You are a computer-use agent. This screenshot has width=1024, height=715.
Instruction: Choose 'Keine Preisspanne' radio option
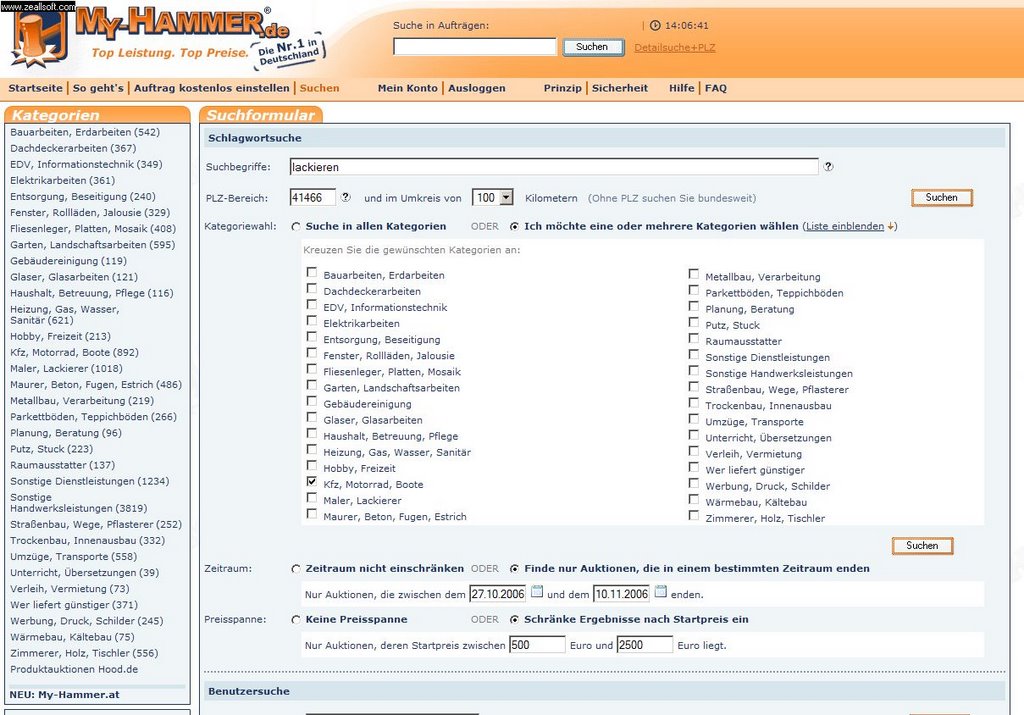point(296,620)
